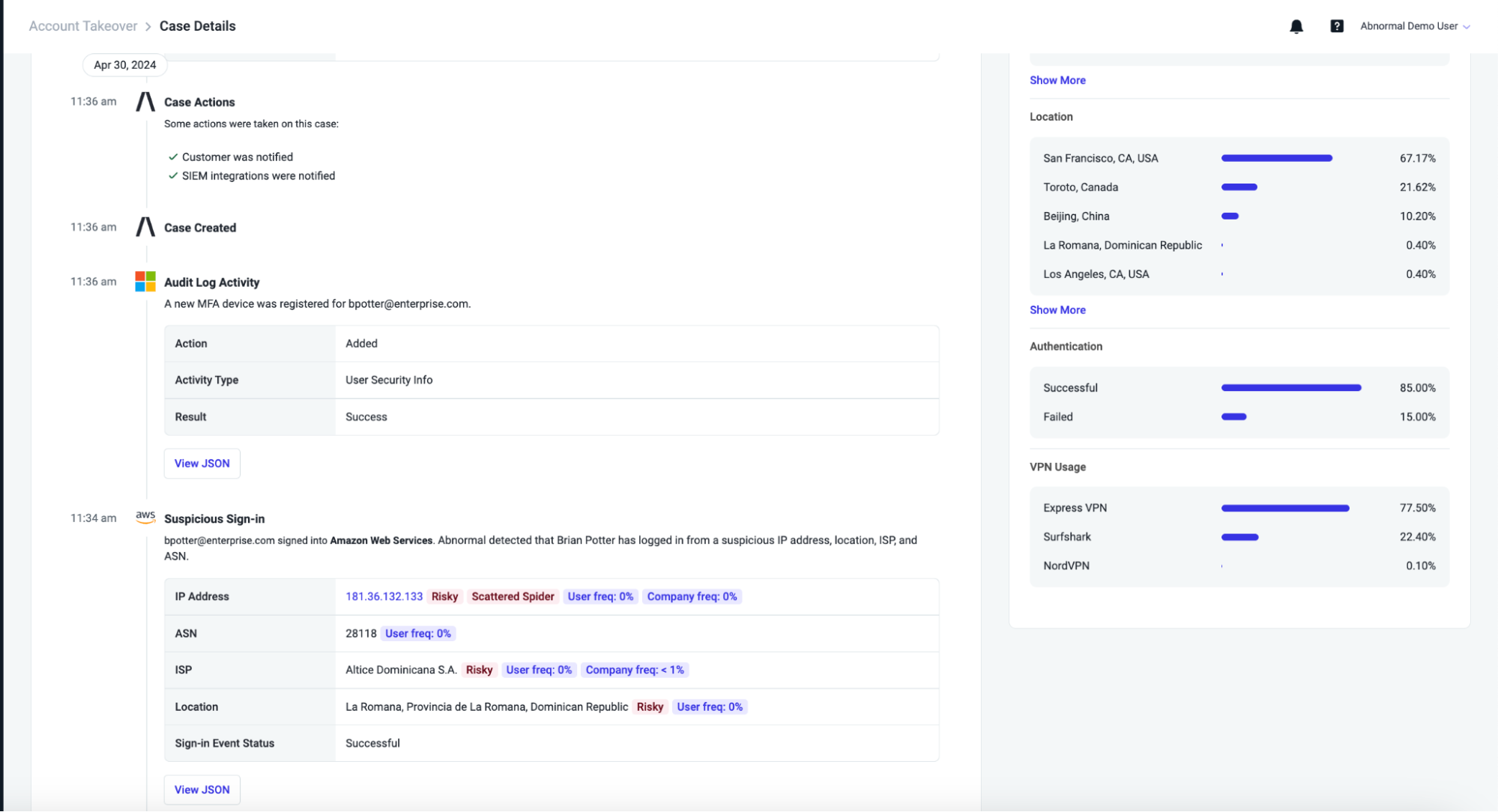
Task: Click the Scattered Spider tag
Action: pos(513,597)
